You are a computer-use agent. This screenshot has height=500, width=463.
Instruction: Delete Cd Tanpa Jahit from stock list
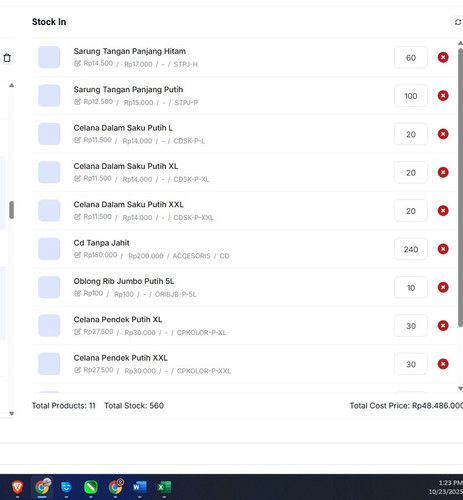click(443, 249)
